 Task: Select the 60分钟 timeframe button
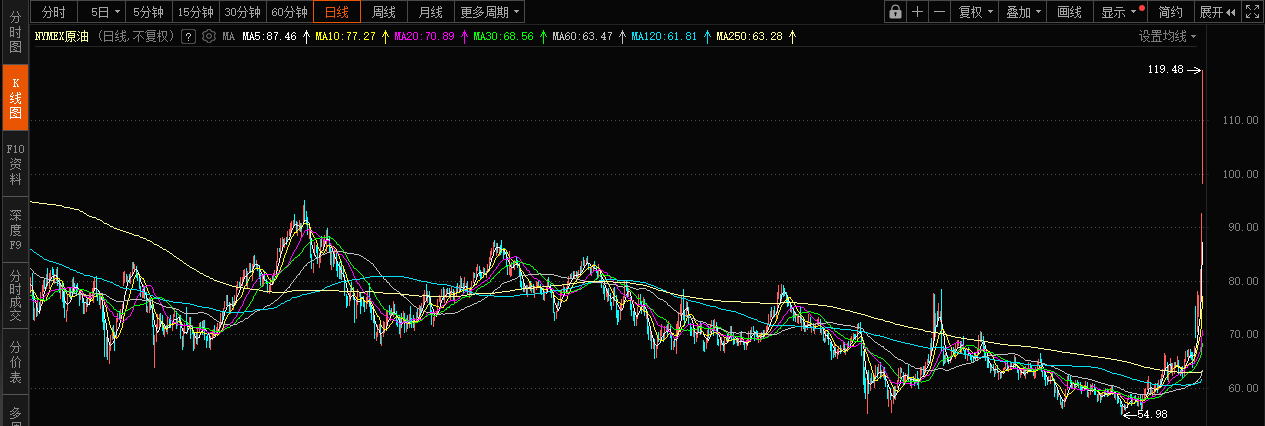coord(290,12)
